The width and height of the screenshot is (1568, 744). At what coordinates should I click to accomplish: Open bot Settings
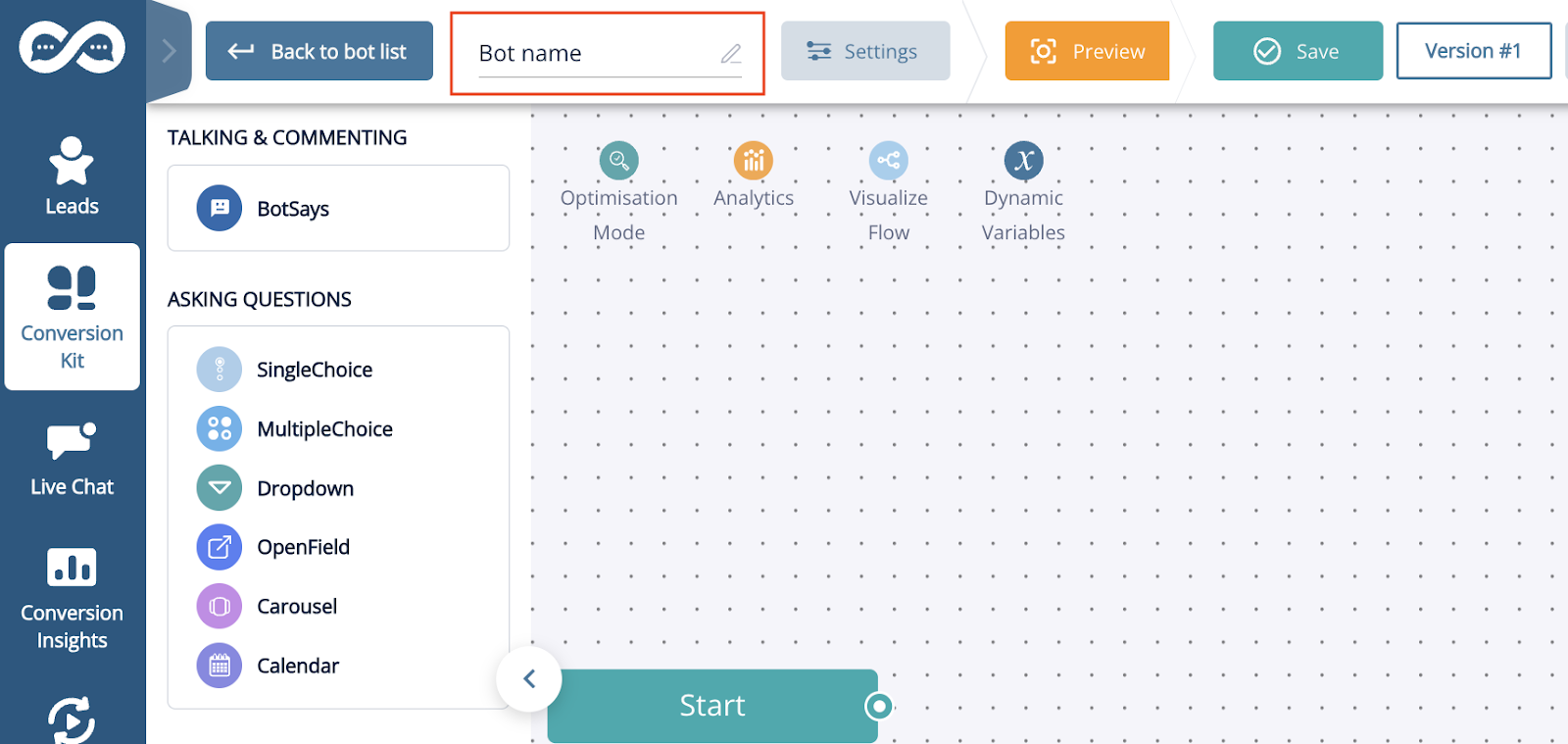(x=865, y=51)
